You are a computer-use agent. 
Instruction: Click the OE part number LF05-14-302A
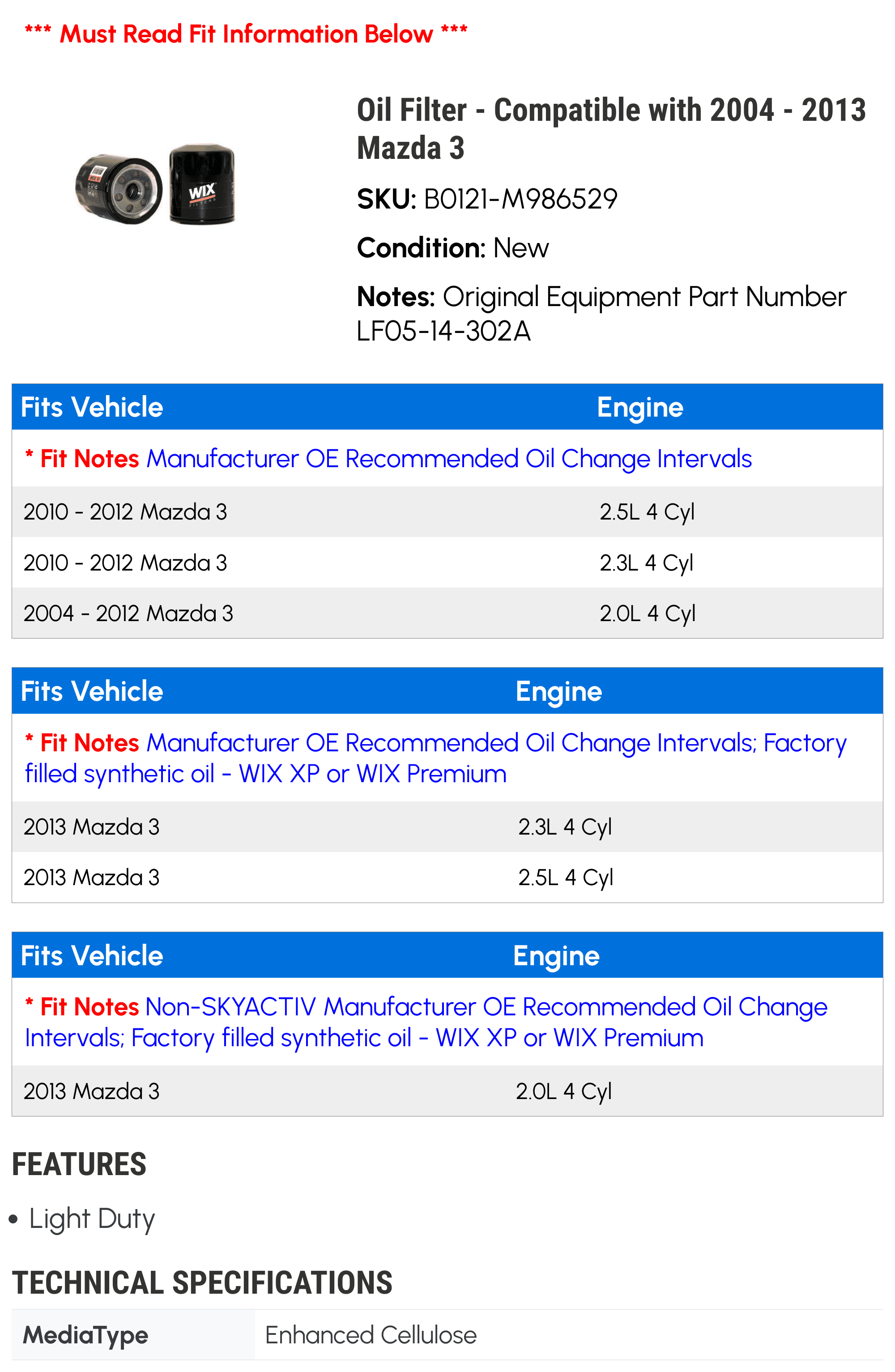(x=444, y=332)
